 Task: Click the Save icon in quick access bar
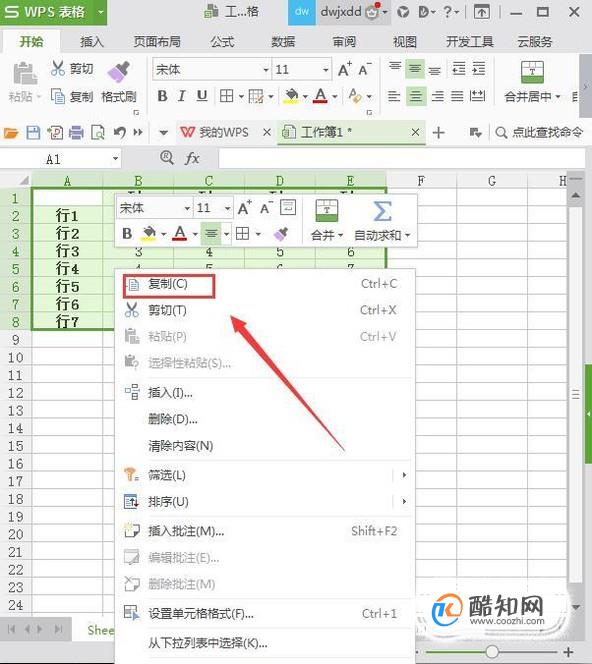pyautogui.click(x=33, y=133)
